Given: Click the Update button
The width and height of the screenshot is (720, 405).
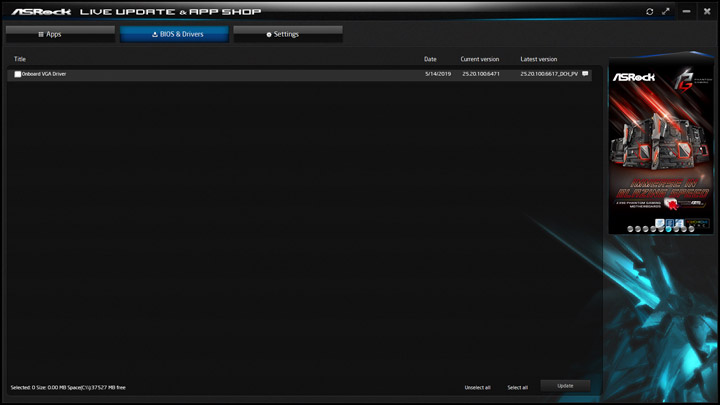Looking at the screenshot, I should pyautogui.click(x=565, y=386).
